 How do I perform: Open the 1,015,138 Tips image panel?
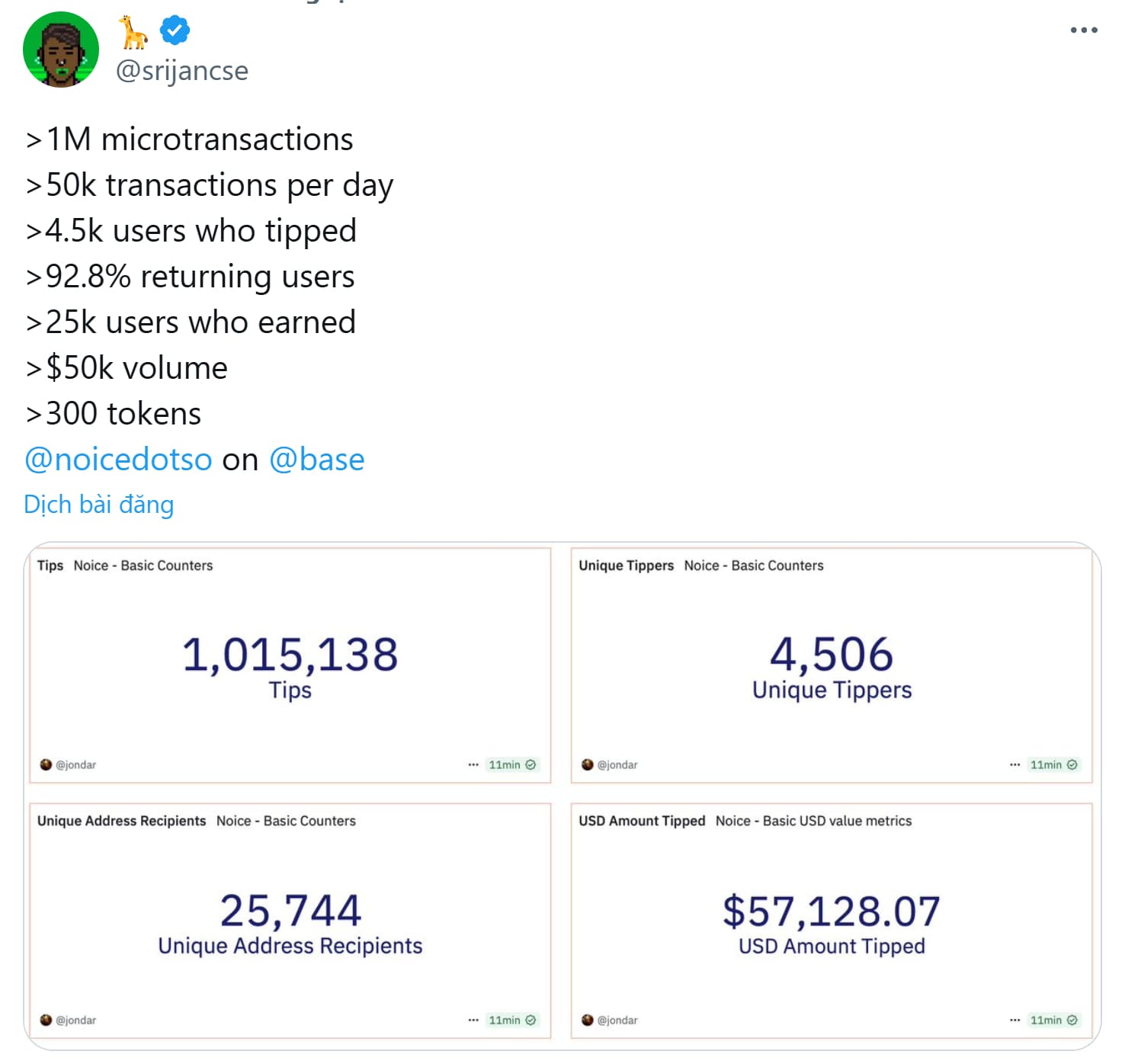coord(290,665)
